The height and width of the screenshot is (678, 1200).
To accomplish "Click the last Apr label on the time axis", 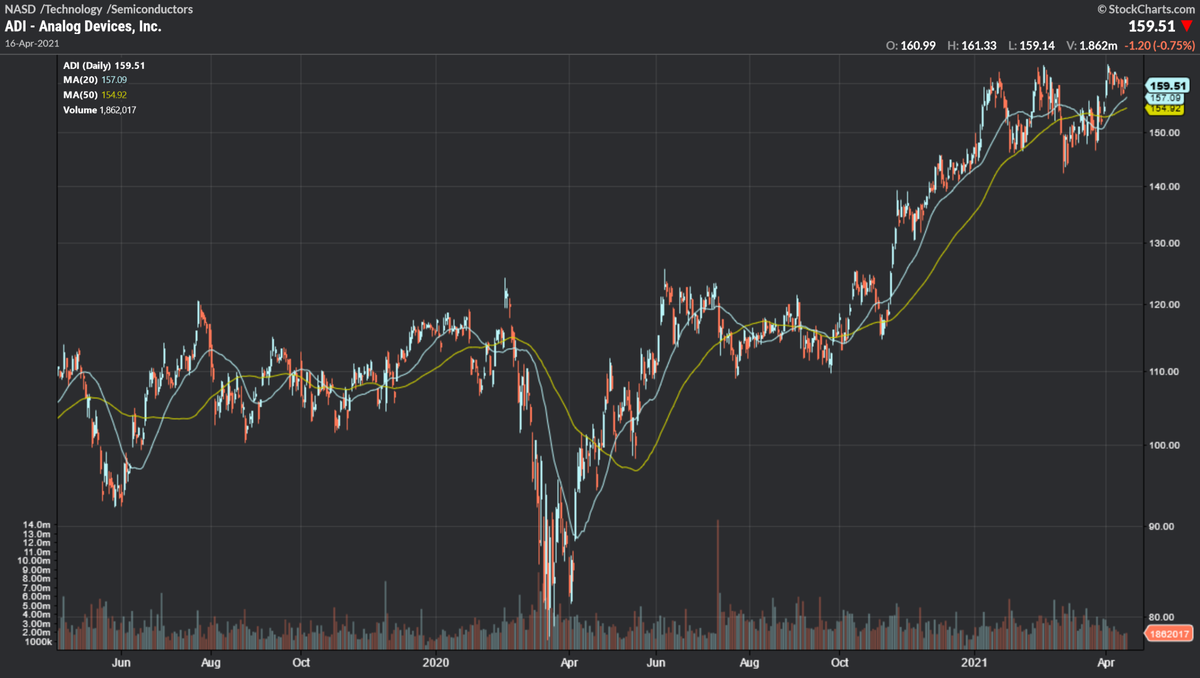I will 1105,662.
